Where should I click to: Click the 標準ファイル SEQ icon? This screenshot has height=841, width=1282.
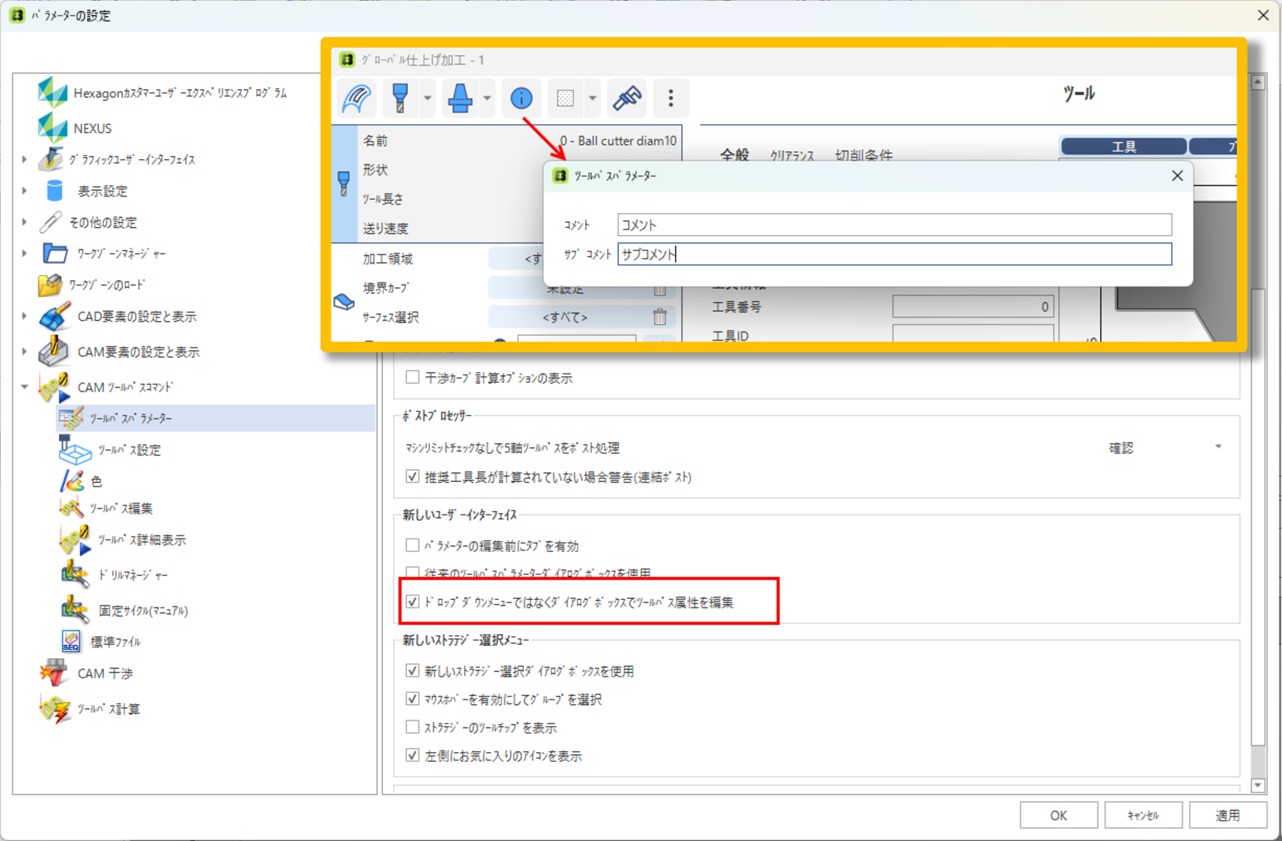tap(71, 641)
